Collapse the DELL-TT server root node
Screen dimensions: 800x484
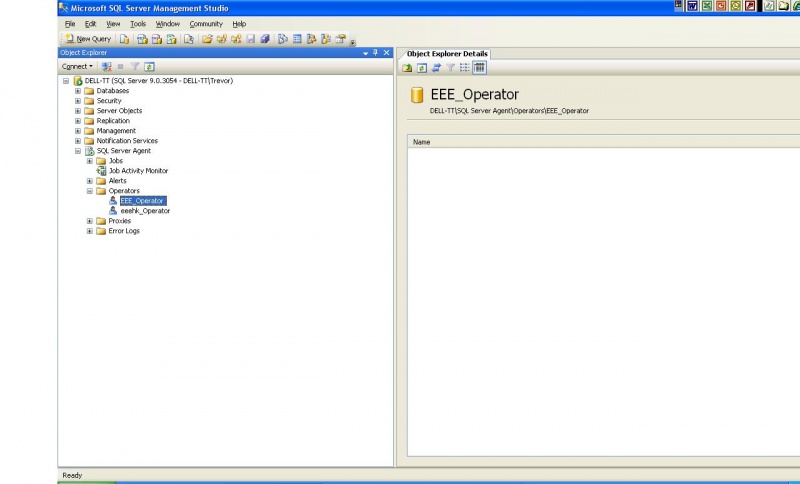66,81
